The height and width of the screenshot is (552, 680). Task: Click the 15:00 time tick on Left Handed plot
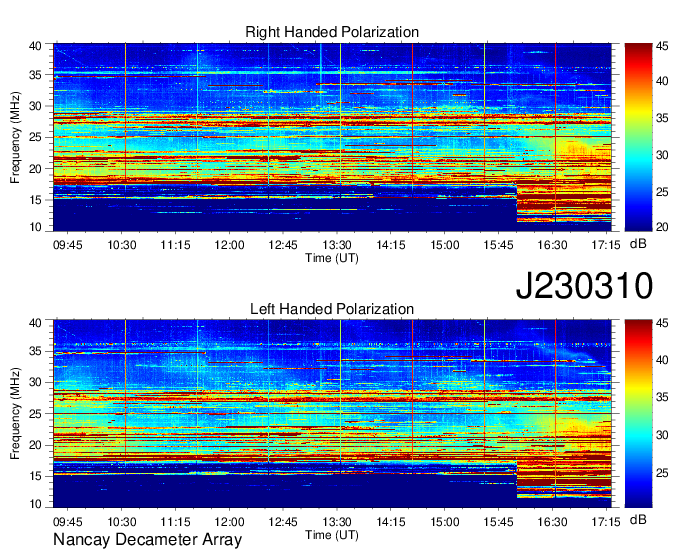(x=445, y=522)
